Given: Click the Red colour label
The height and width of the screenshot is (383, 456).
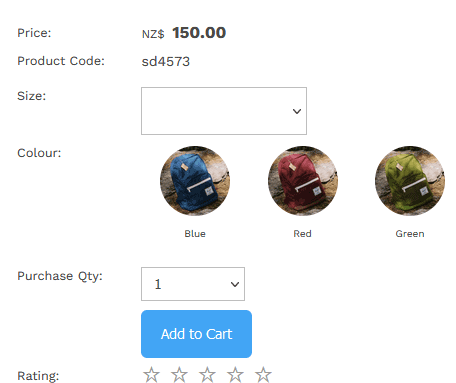Looking at the screenshot, I should [x=302, y=234].
